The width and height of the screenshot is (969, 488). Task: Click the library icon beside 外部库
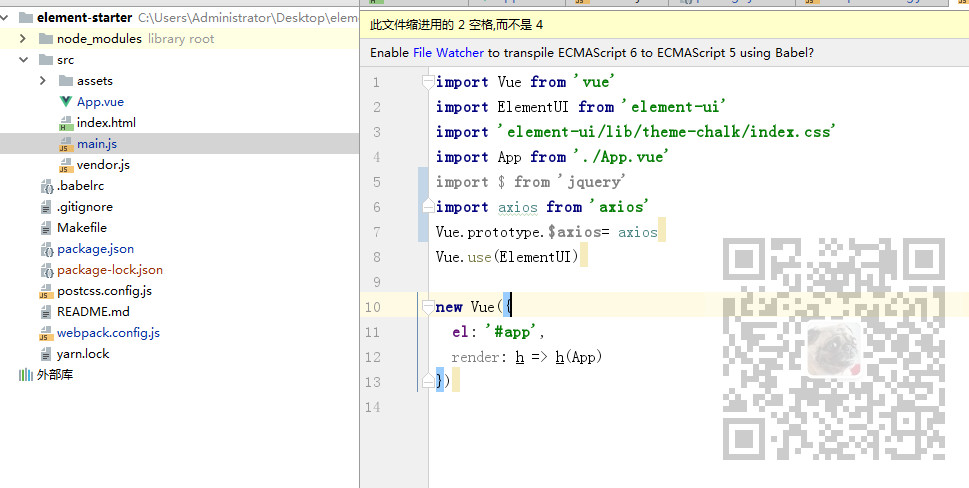25,375
